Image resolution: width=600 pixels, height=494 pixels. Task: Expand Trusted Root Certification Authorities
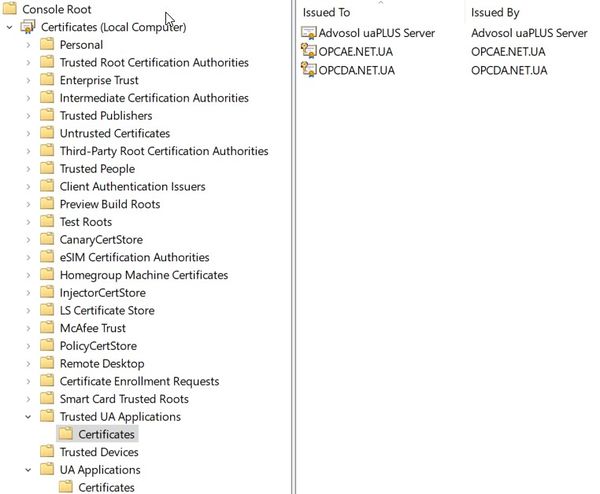28,62
